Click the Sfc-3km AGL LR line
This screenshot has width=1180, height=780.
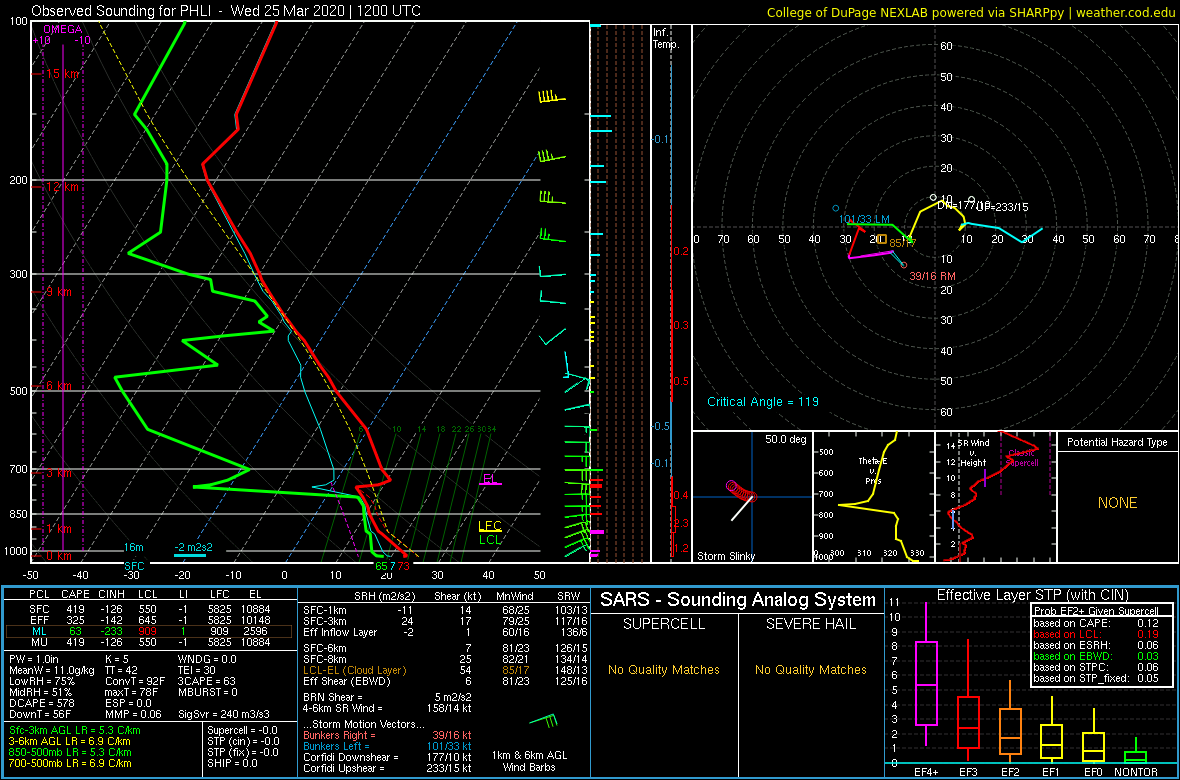75,731
